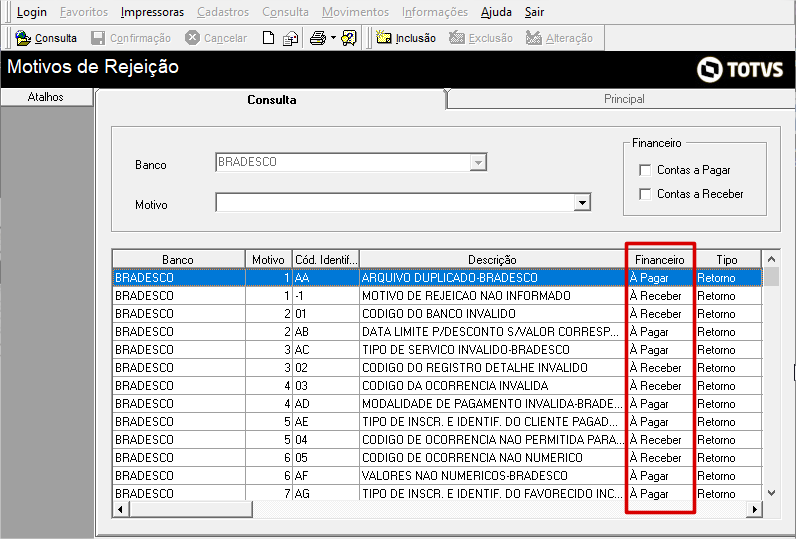
Task: Click the Motivo column header
Action: pyautogui.click(x=268, y=259)
